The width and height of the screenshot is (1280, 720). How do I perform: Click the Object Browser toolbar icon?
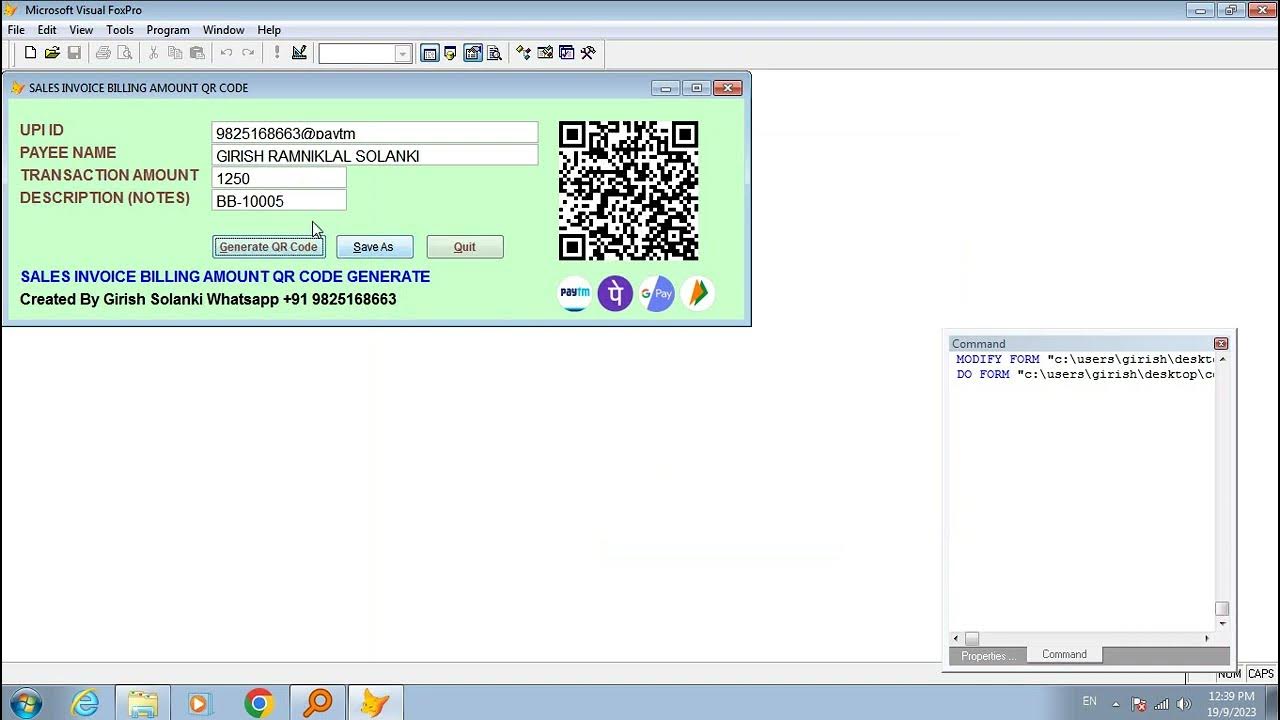(545, 53)
